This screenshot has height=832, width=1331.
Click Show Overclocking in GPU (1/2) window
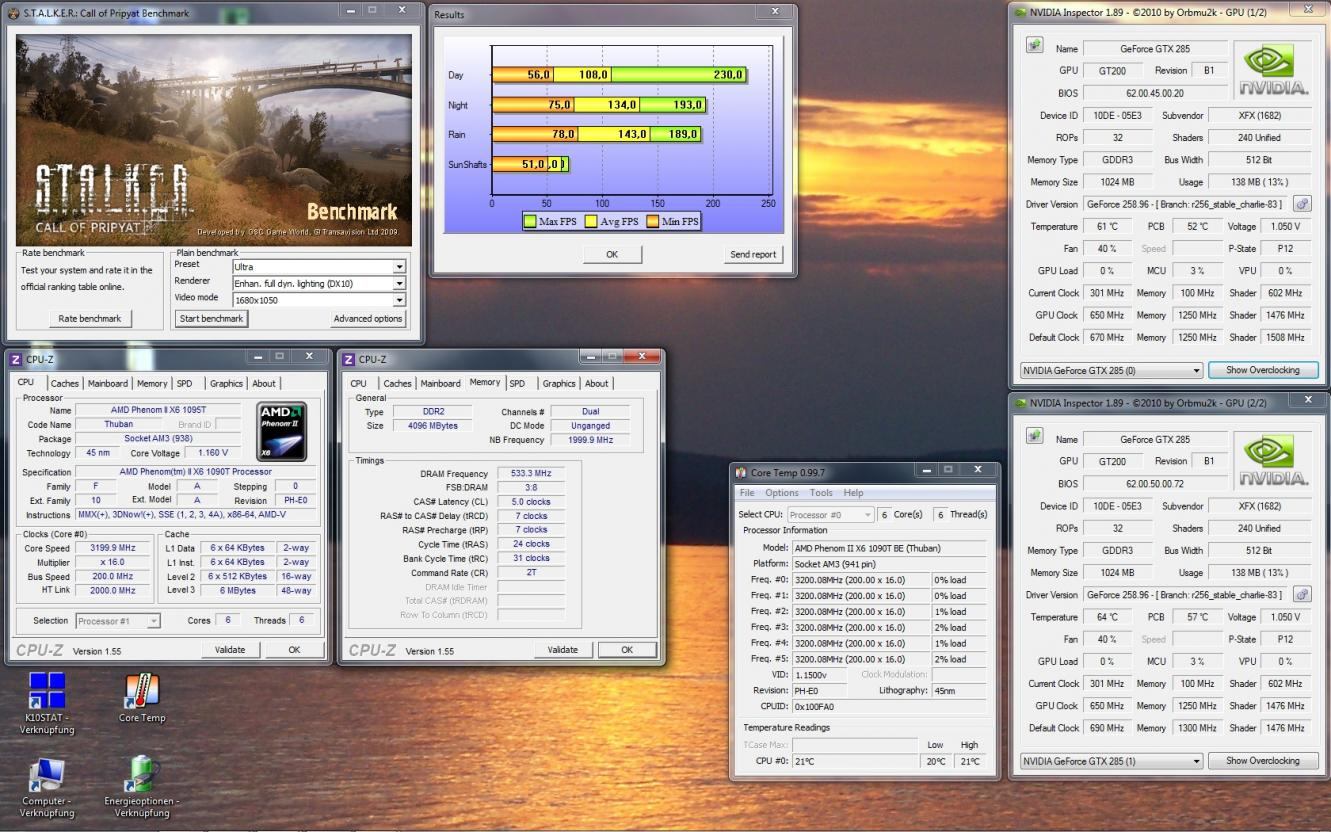pyautogui.click(x=1263, y=370)
